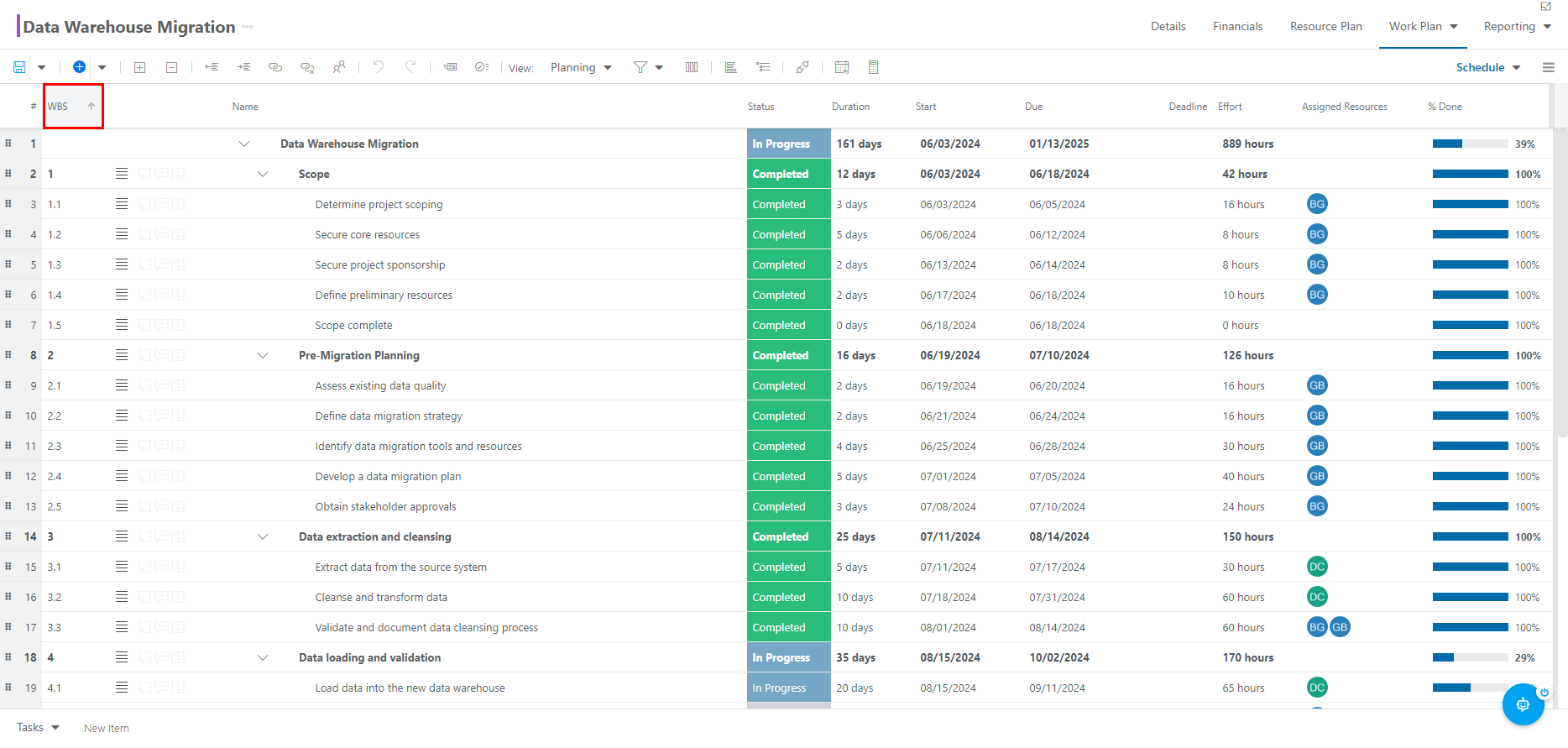
Task: Click the column chooser icon
Action: tap(692, 67)
